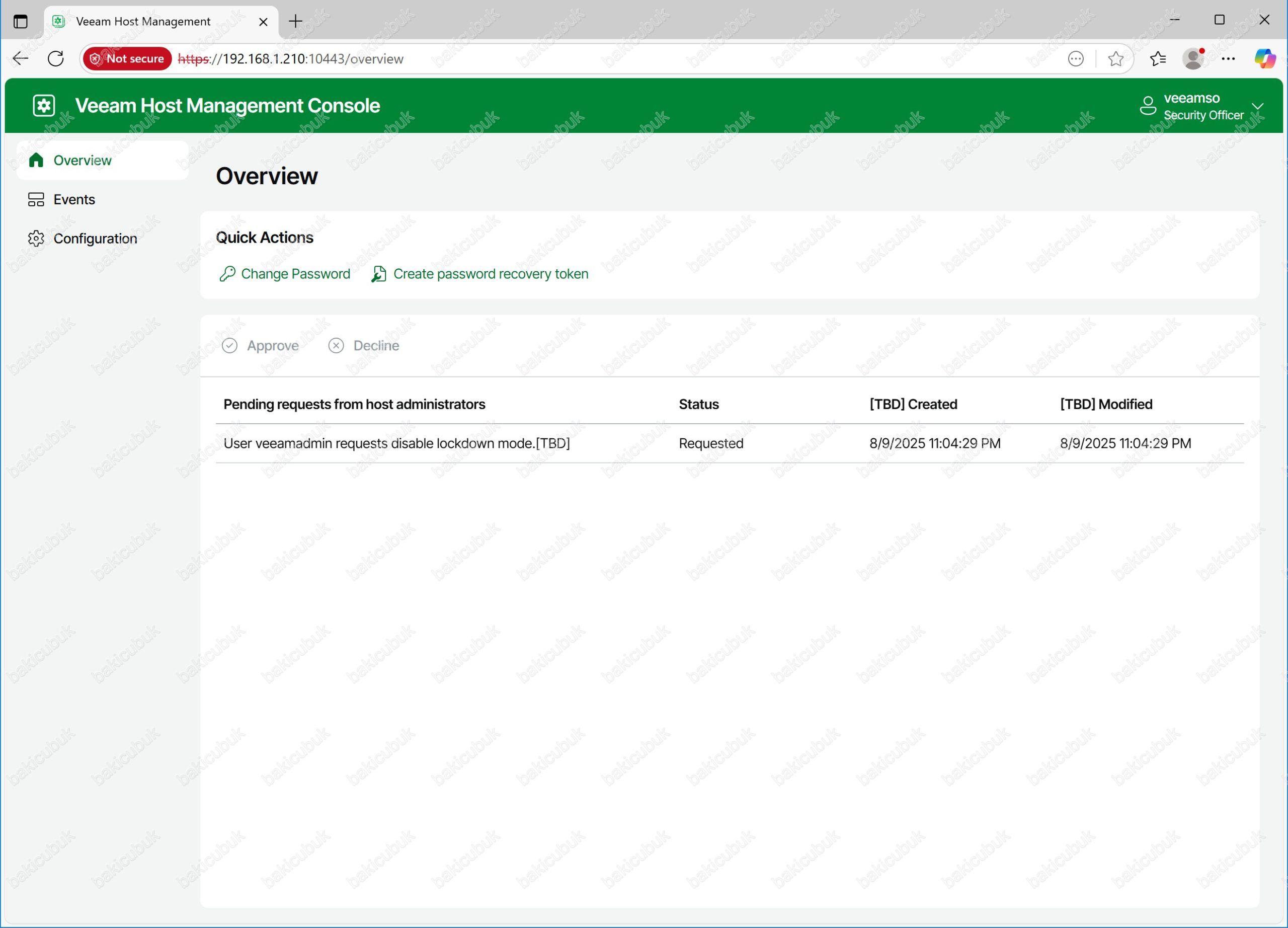Click Pending requests from host administrators header

354,404
